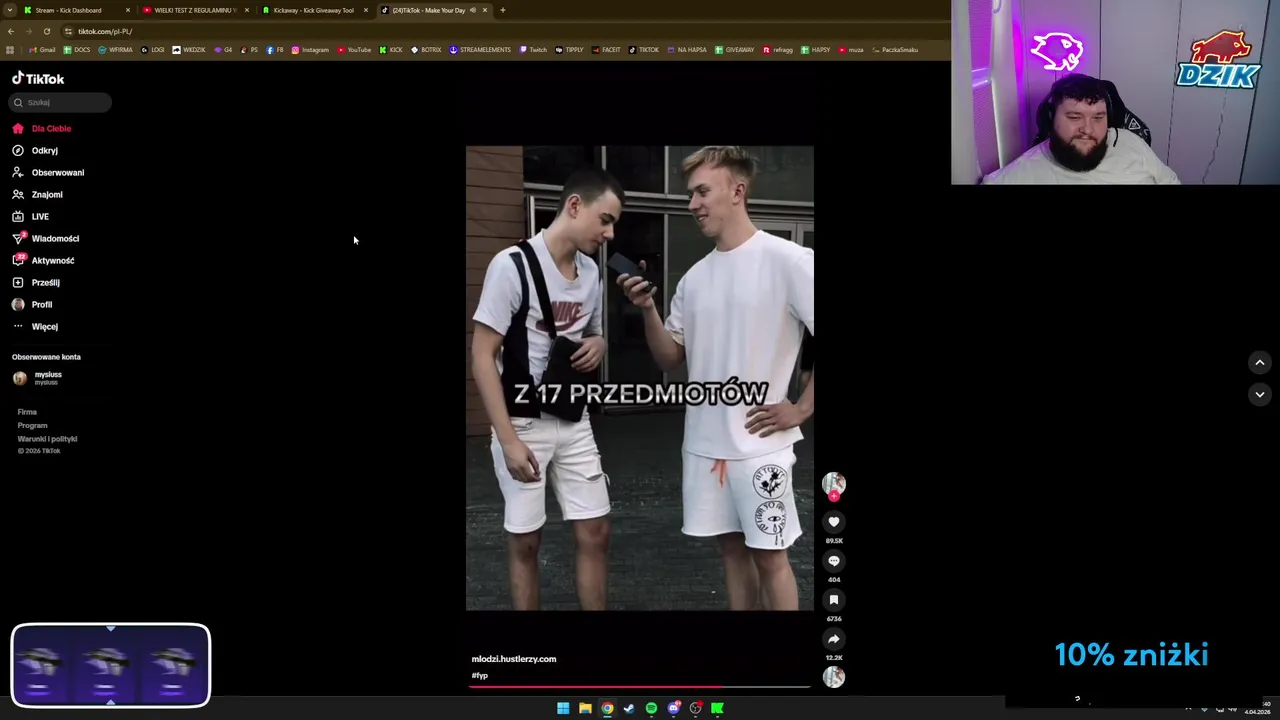Open the KICK bookmark
Image resolution: width=1280 pixels, height=720 pixels.
[x=391, y=50]
